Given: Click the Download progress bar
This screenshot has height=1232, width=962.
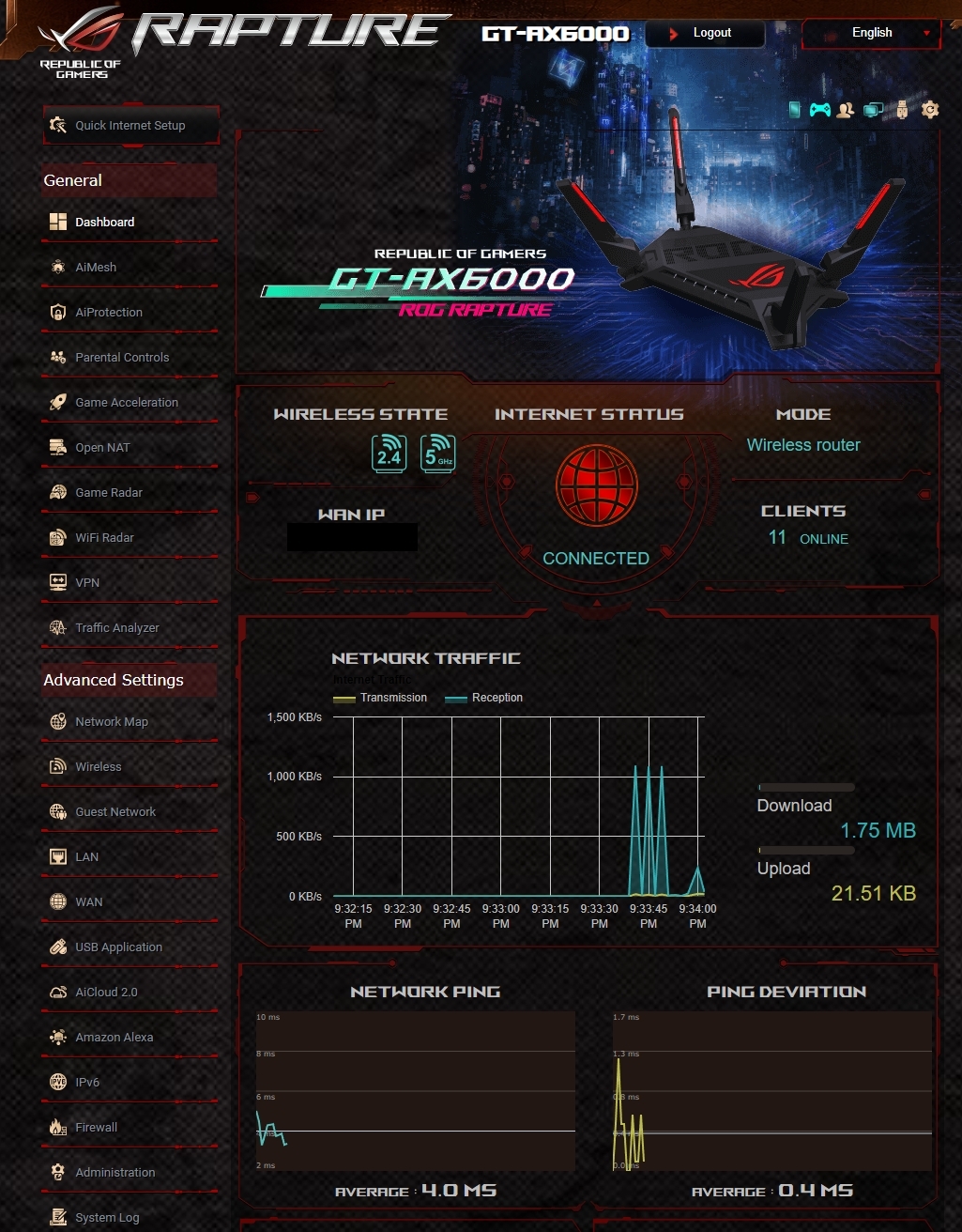Looking at the screenshot, I should tap(806, 787).
